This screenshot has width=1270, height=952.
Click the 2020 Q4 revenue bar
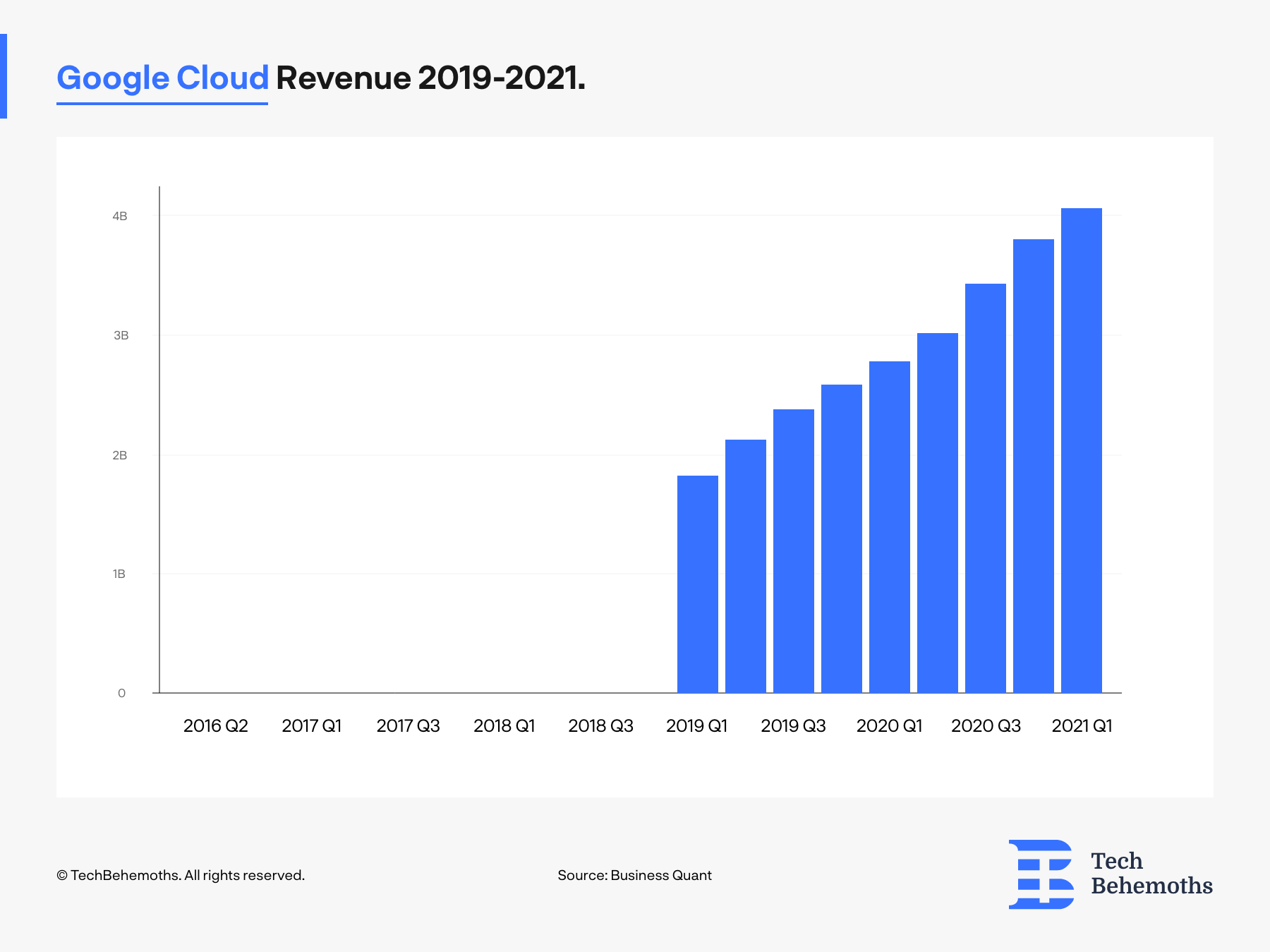[x=1034, y=466]
